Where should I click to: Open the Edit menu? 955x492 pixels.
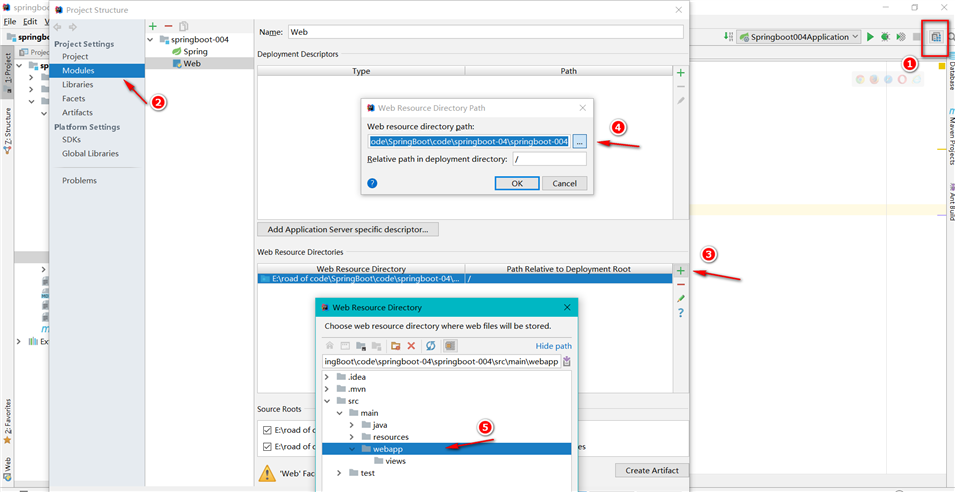tap(30, 21)
